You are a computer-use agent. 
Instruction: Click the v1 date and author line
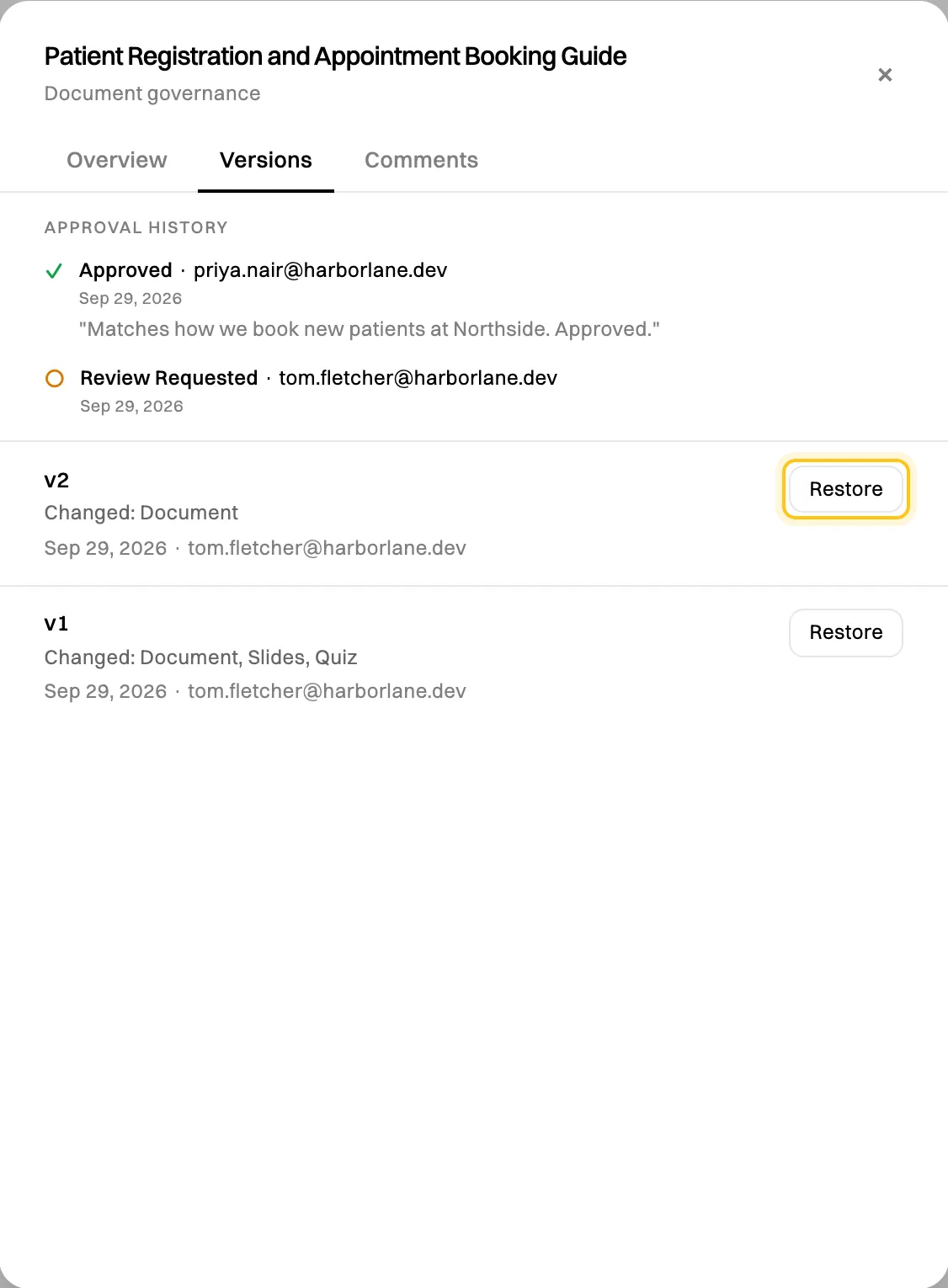coord(255,691)
